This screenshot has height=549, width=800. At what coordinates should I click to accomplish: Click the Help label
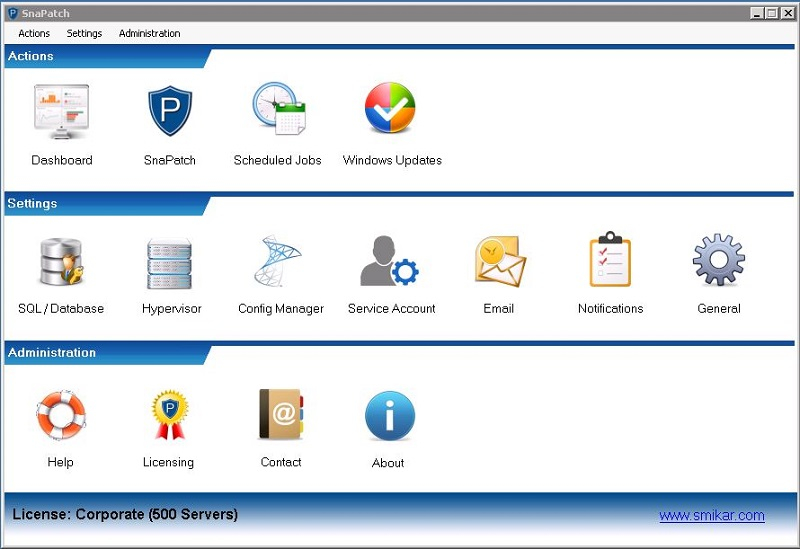click(x=60, y=462)
